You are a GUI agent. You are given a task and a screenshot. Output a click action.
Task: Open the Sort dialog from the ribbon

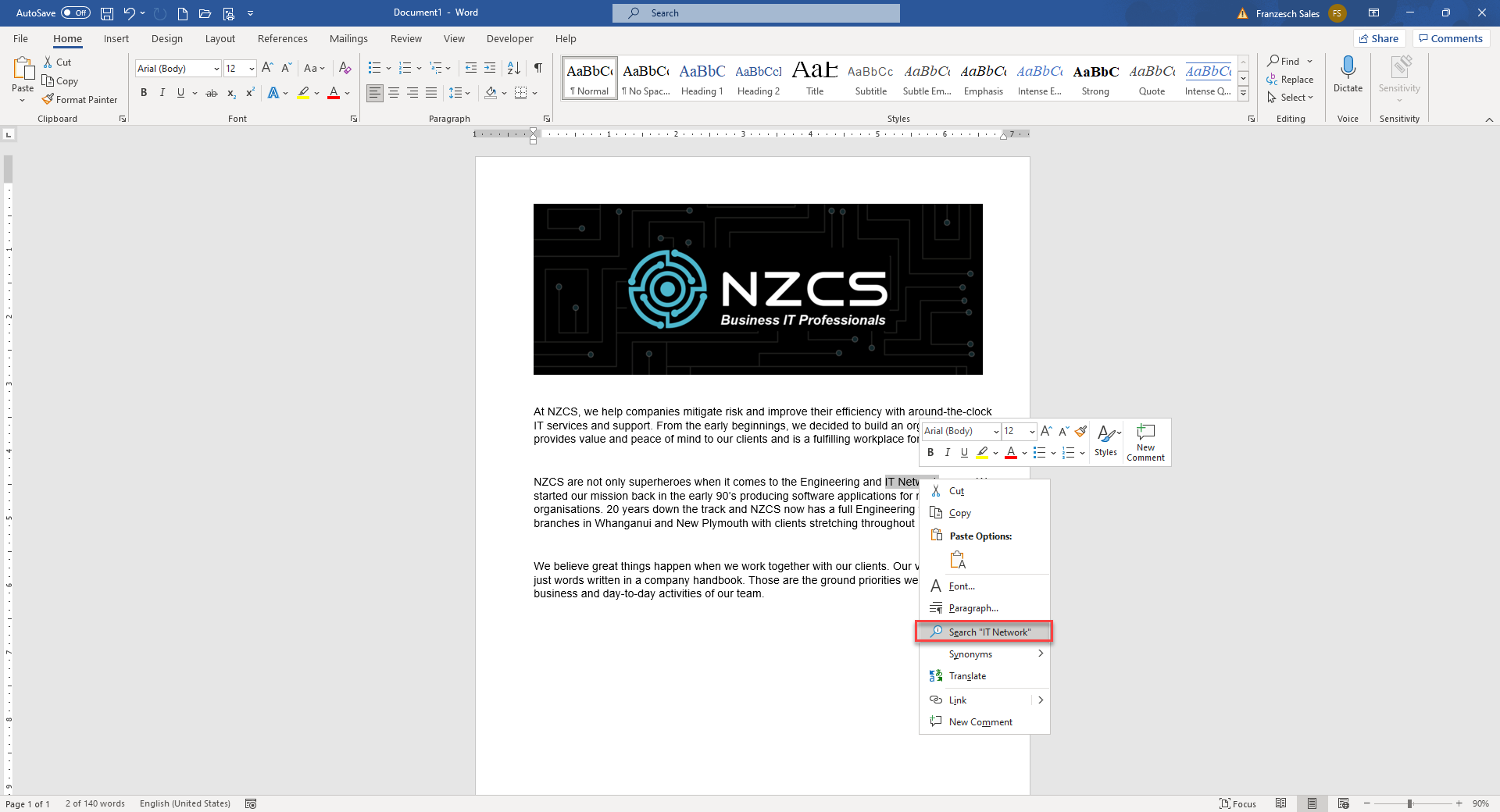[x=513, y=68]
